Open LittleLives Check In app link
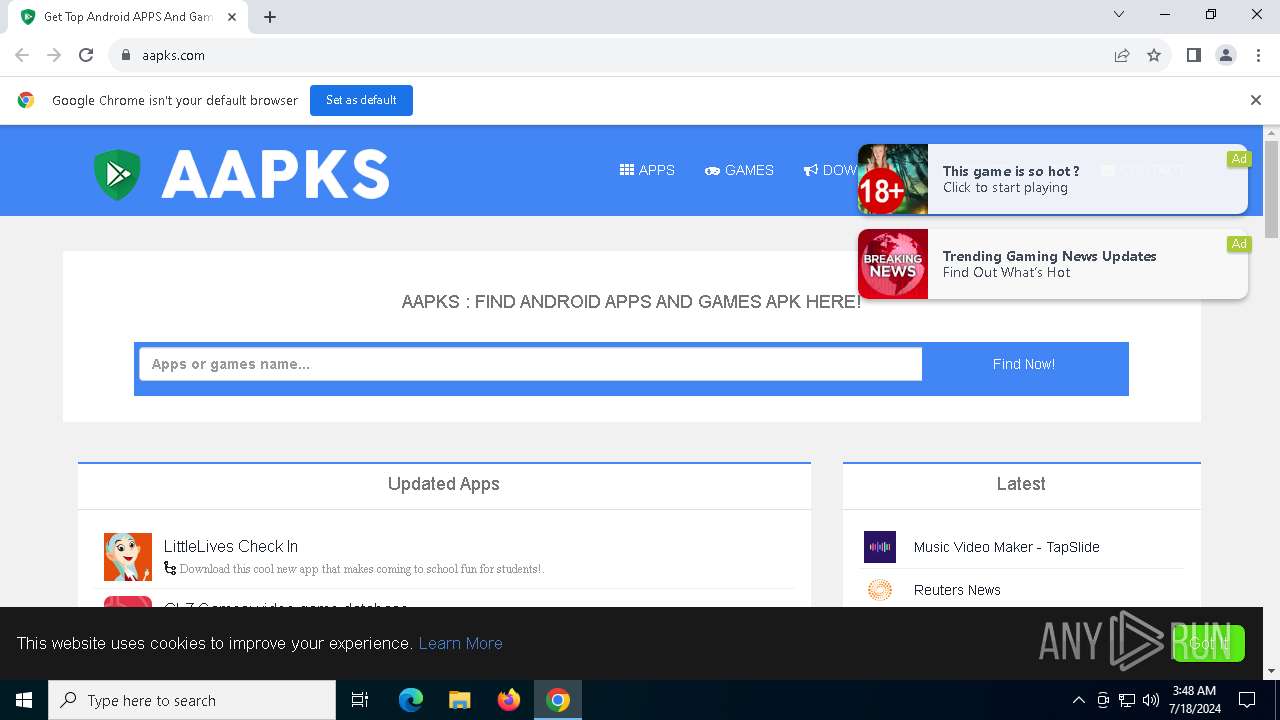Image resolution: width=1280 pixels, height=720 pixels. coord(231,546)
